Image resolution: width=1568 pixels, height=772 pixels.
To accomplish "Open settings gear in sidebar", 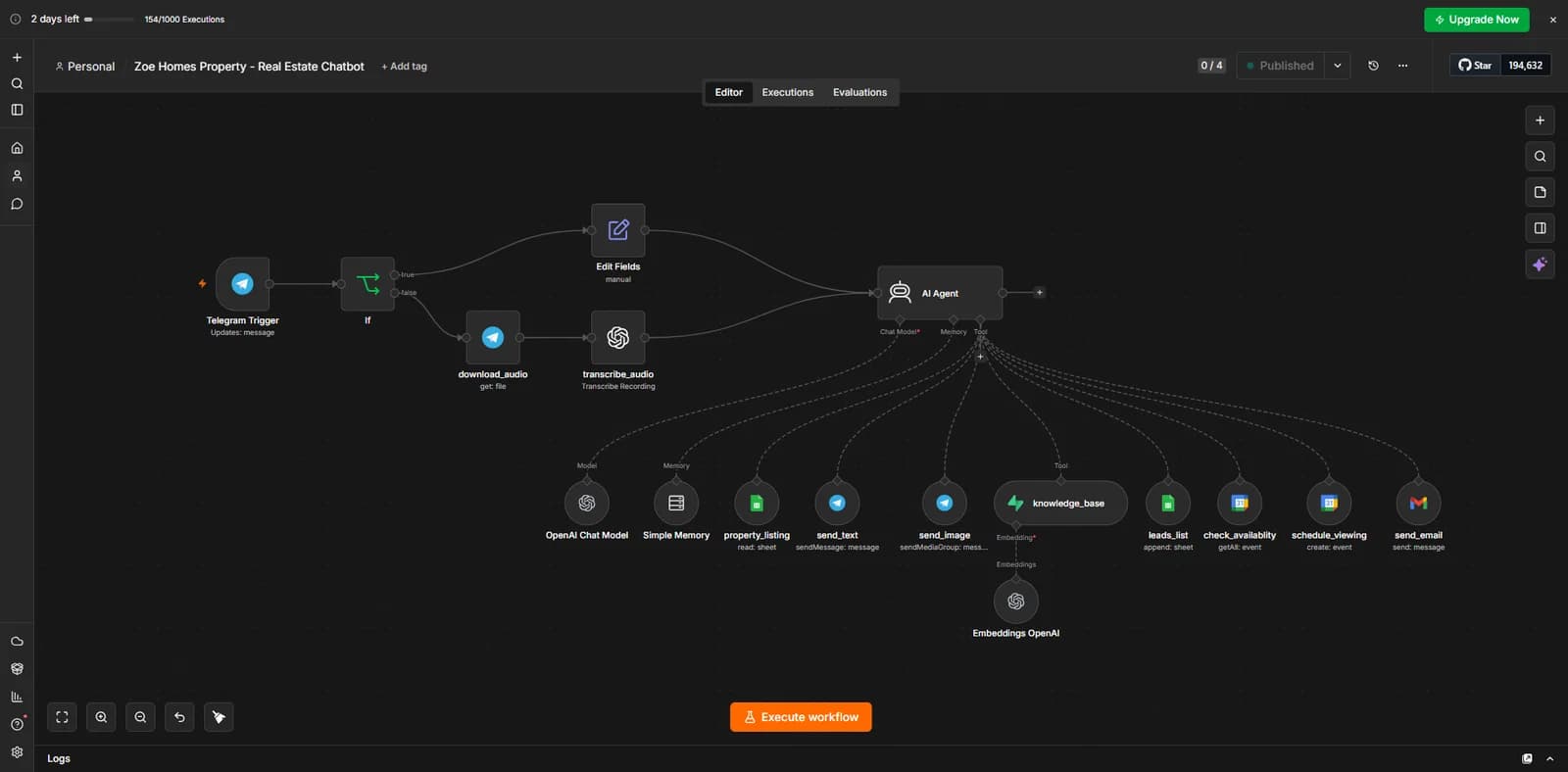I will click(x=17, y=752).
